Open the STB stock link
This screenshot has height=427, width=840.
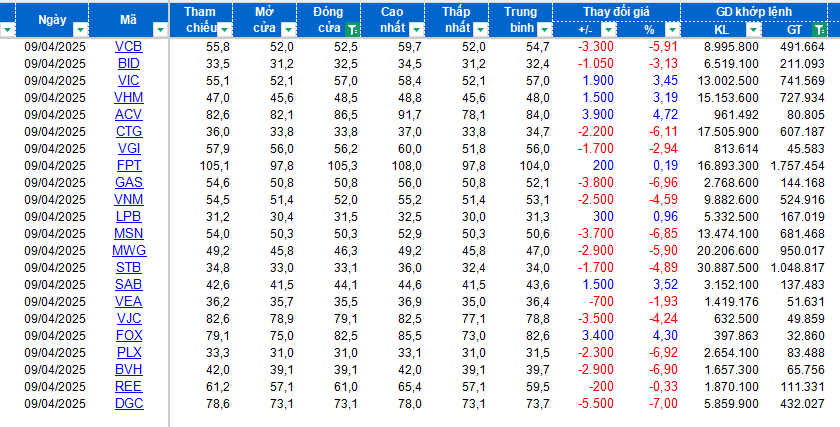click(129, 267)
